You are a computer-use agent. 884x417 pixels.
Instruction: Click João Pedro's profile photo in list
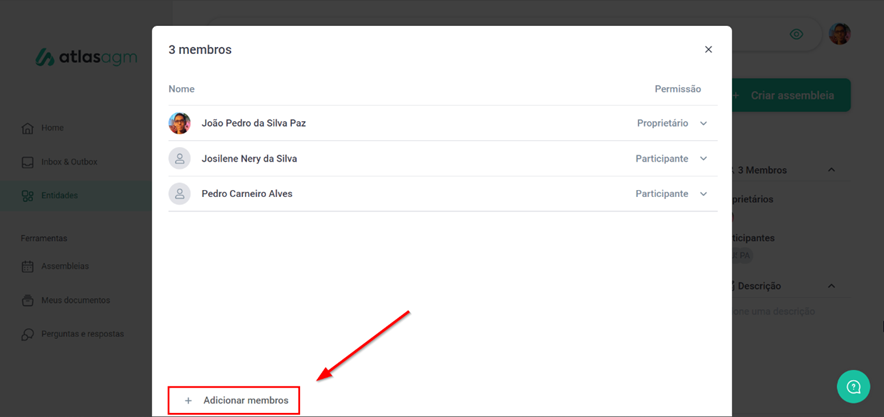[x=180, y=123]
